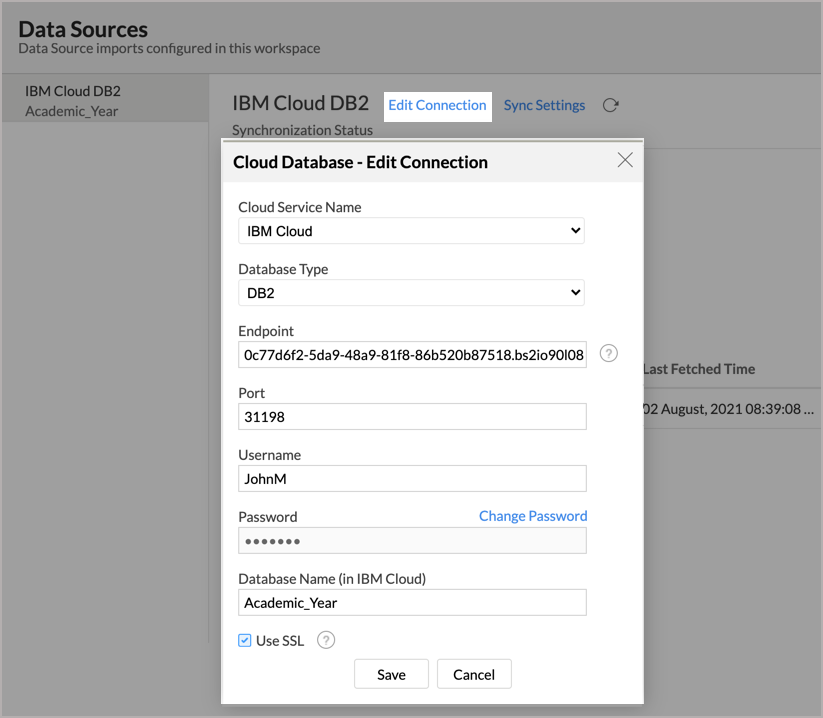Screen dimensions: 823x718
Task: Close the Edit Connection dialog
Action: [625, 161]
